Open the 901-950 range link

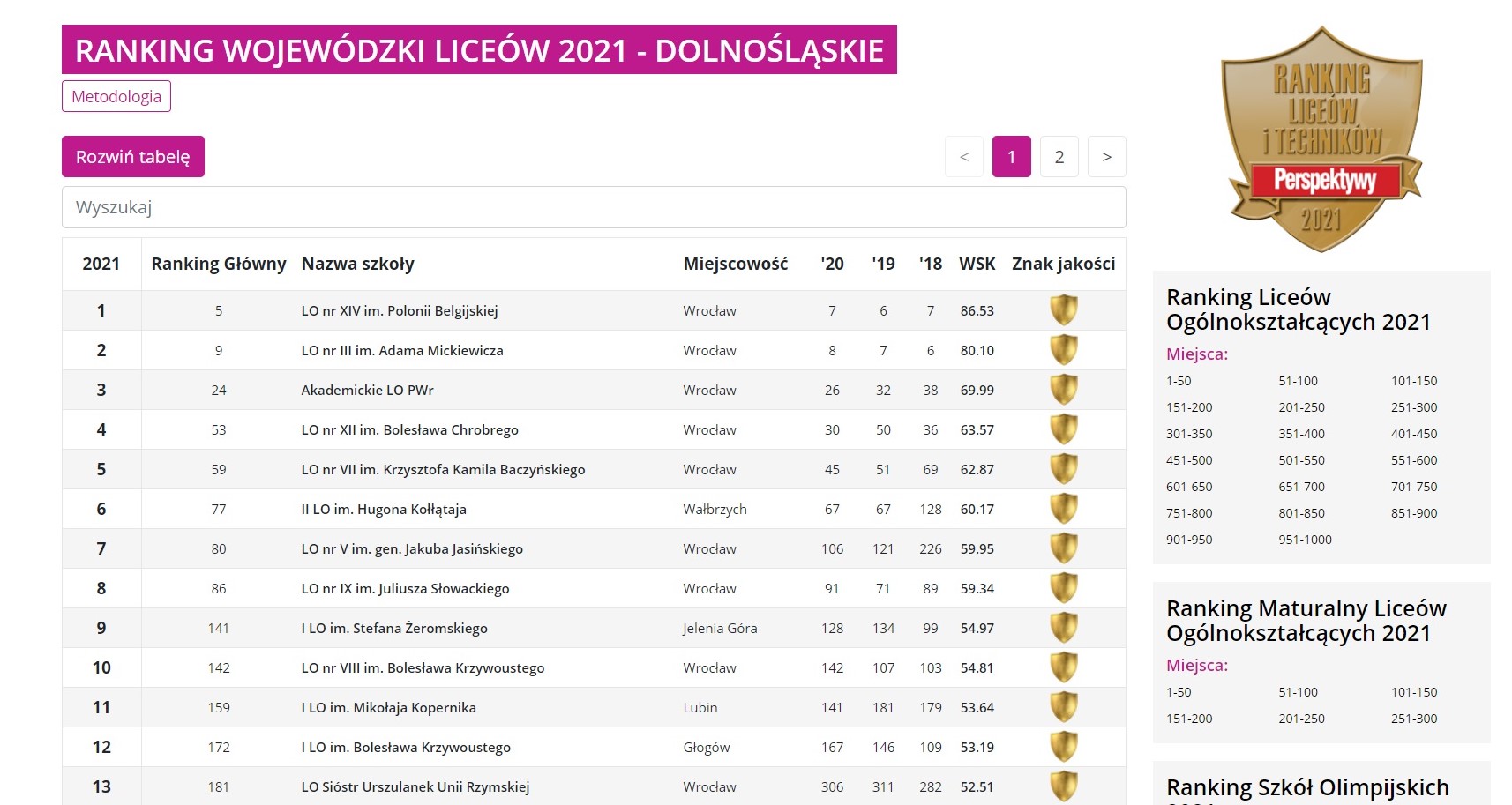pyautogui.click(x=1188, y=539)
